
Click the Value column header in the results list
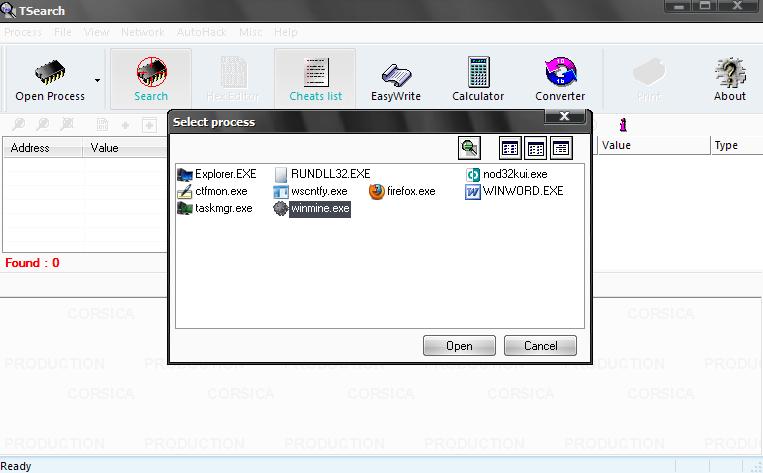125,147
